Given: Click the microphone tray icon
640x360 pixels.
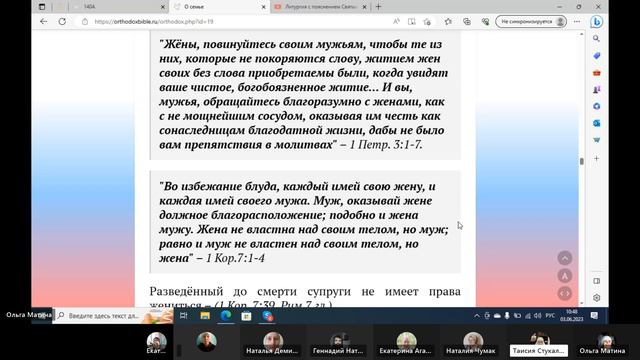Looking at the screenshot, I should 507,316.
